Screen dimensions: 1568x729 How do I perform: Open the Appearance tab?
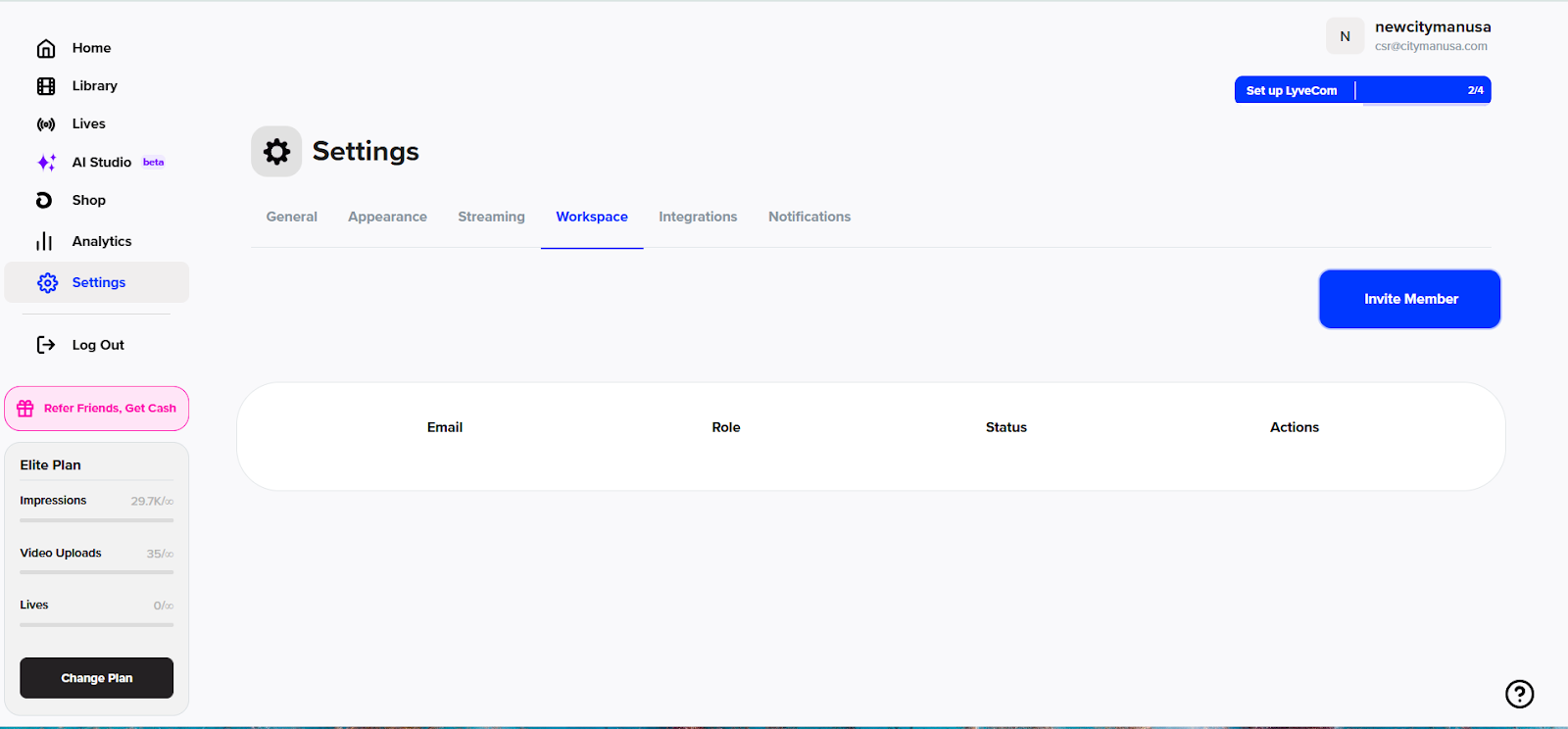click(x=387, y=217)
